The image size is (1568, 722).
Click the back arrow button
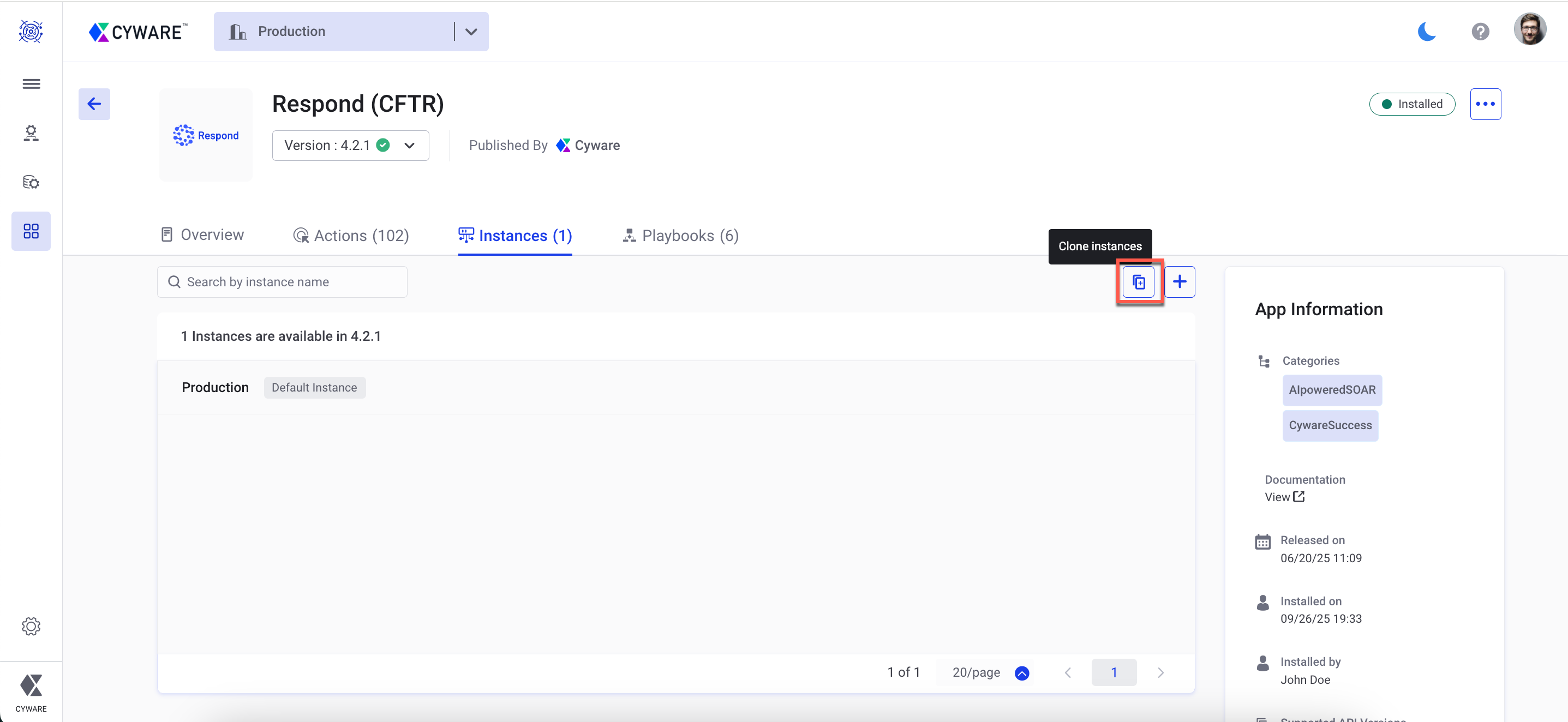[x=94, y=104]
